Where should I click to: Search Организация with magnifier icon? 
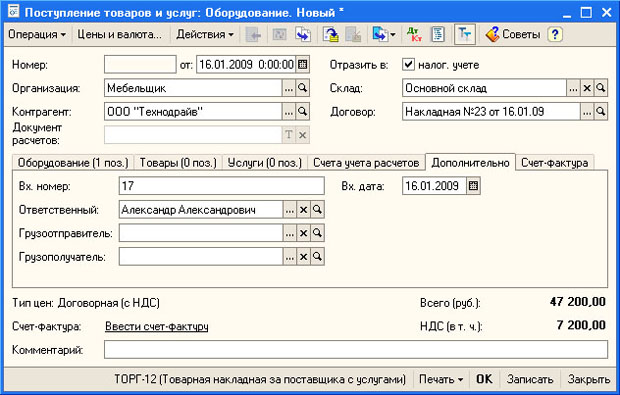pyautogui.click(x=302, y=88)
